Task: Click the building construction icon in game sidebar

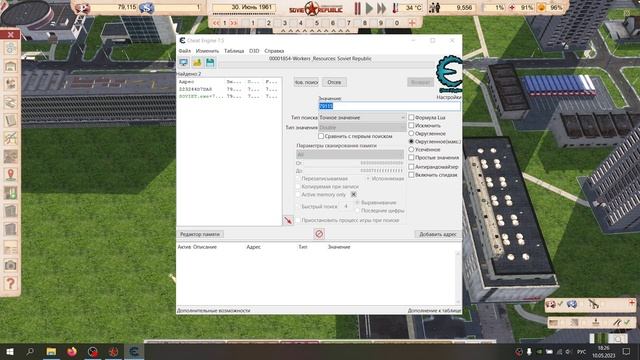Action: tap(11, 66)
